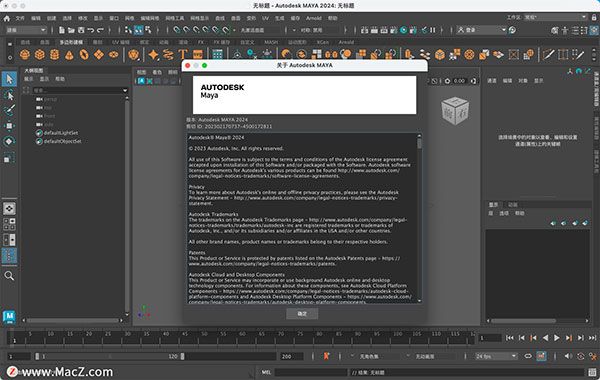Click the SVG import shelf icon
This screenshot has height=380, width=600.
click(198, 55)
